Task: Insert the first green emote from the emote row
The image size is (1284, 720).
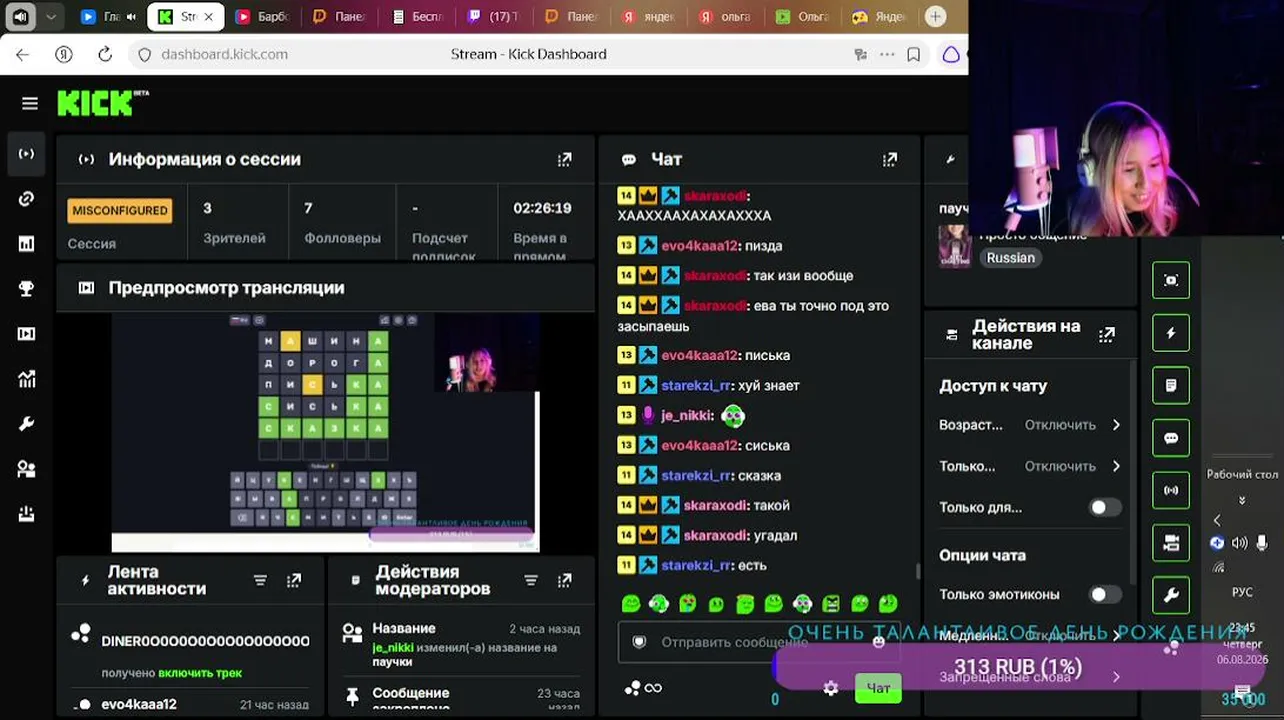Action: tap(631, 604)
